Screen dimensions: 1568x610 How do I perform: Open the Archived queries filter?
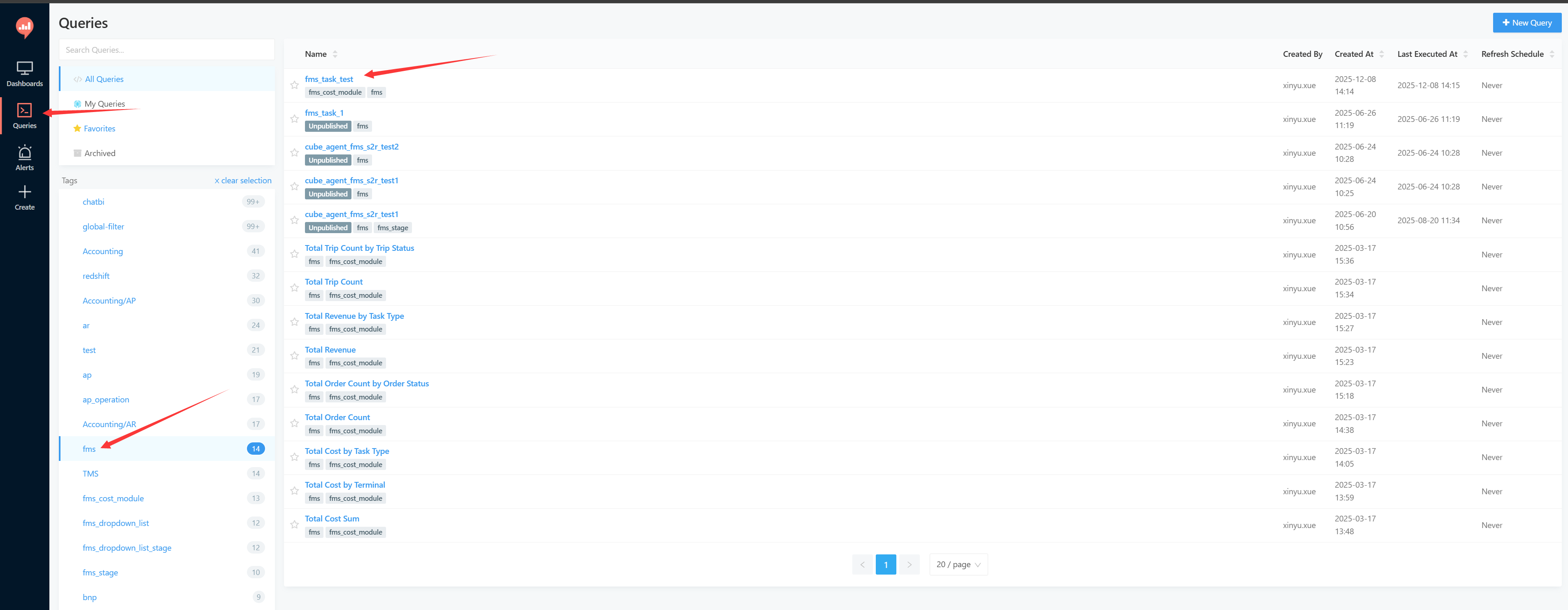click(99, 152)
